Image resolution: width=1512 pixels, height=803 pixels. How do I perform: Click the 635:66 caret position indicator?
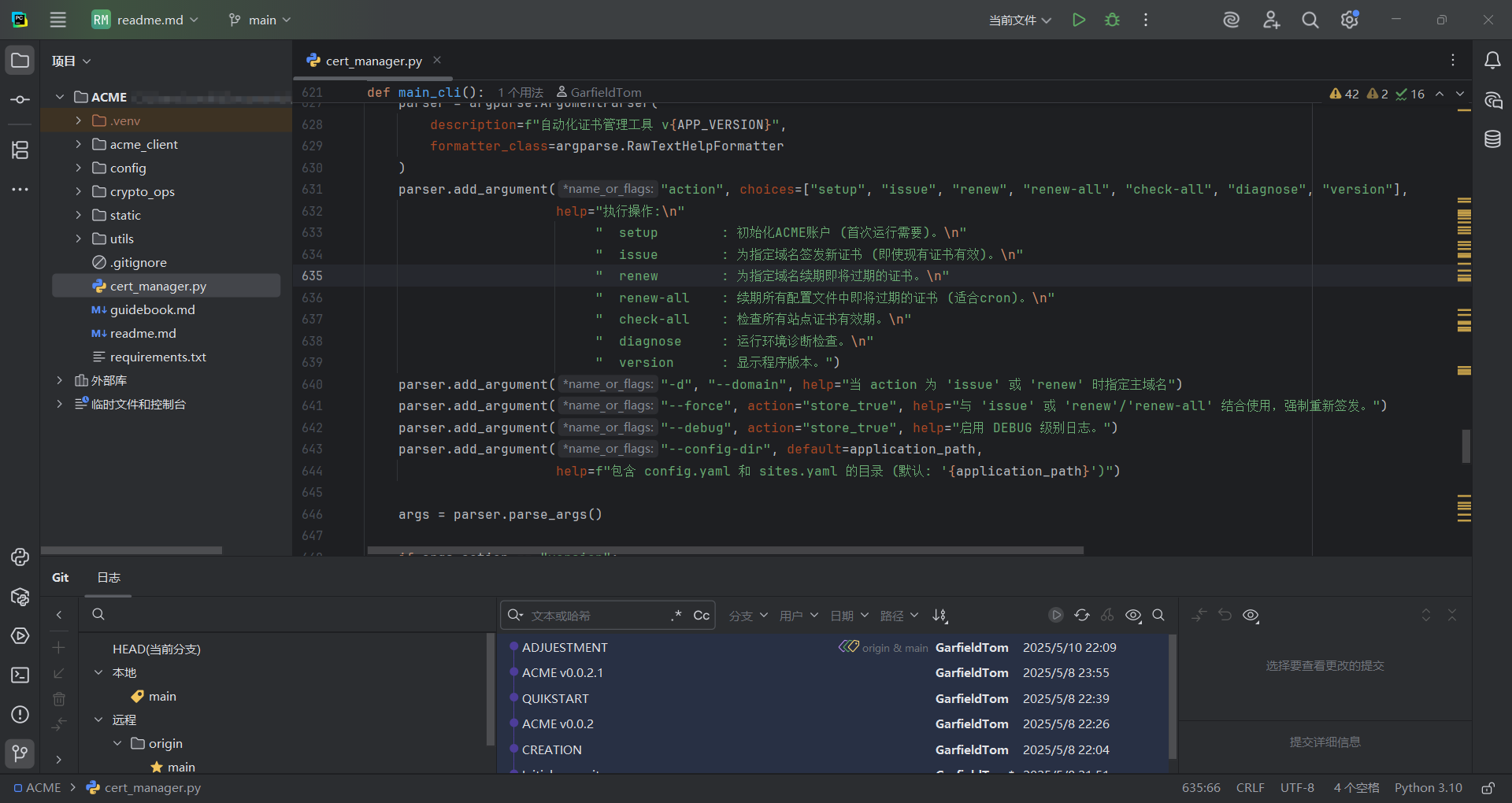(1201, 788)
